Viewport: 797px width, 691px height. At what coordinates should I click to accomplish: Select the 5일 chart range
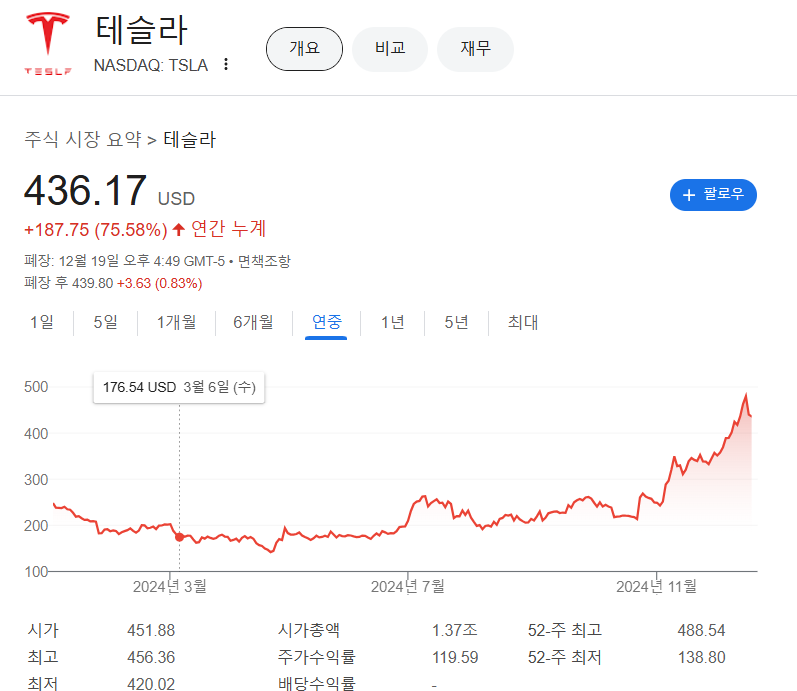point(105,322)
